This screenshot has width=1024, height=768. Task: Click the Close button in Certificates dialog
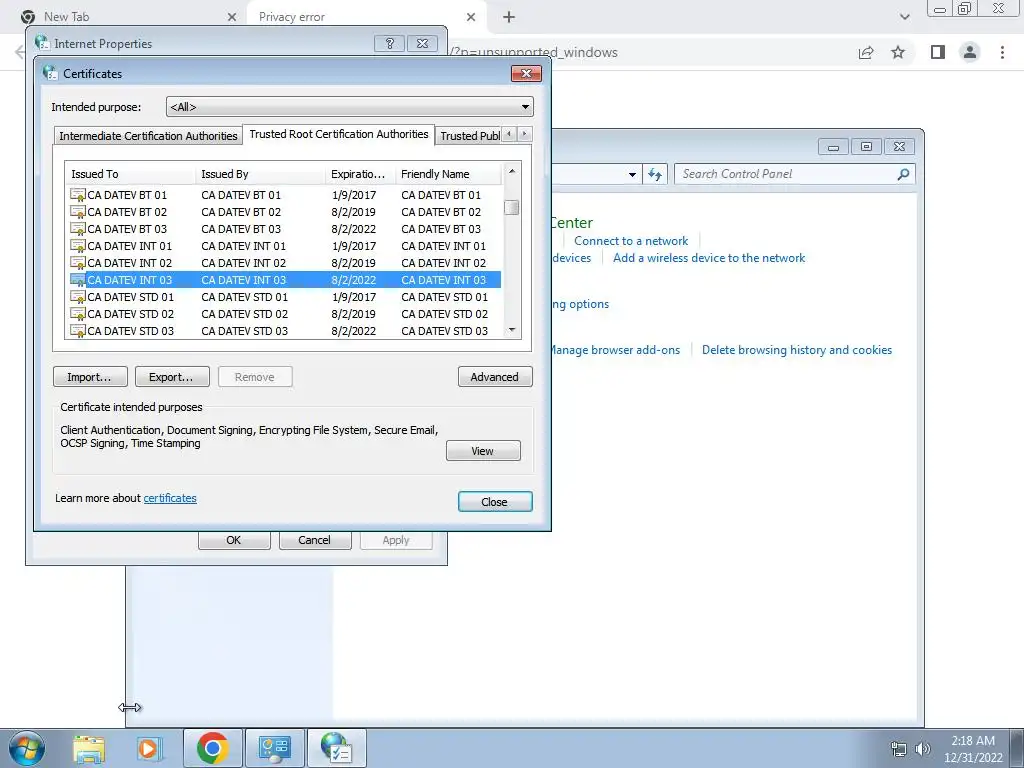(x=495, y=502)
